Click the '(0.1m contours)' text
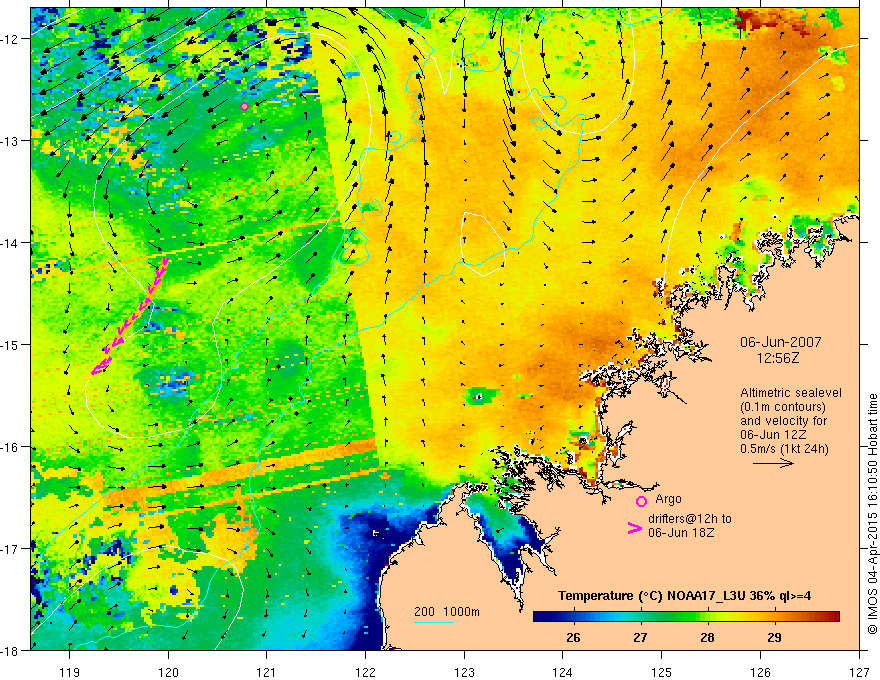 tap(783, 407)
